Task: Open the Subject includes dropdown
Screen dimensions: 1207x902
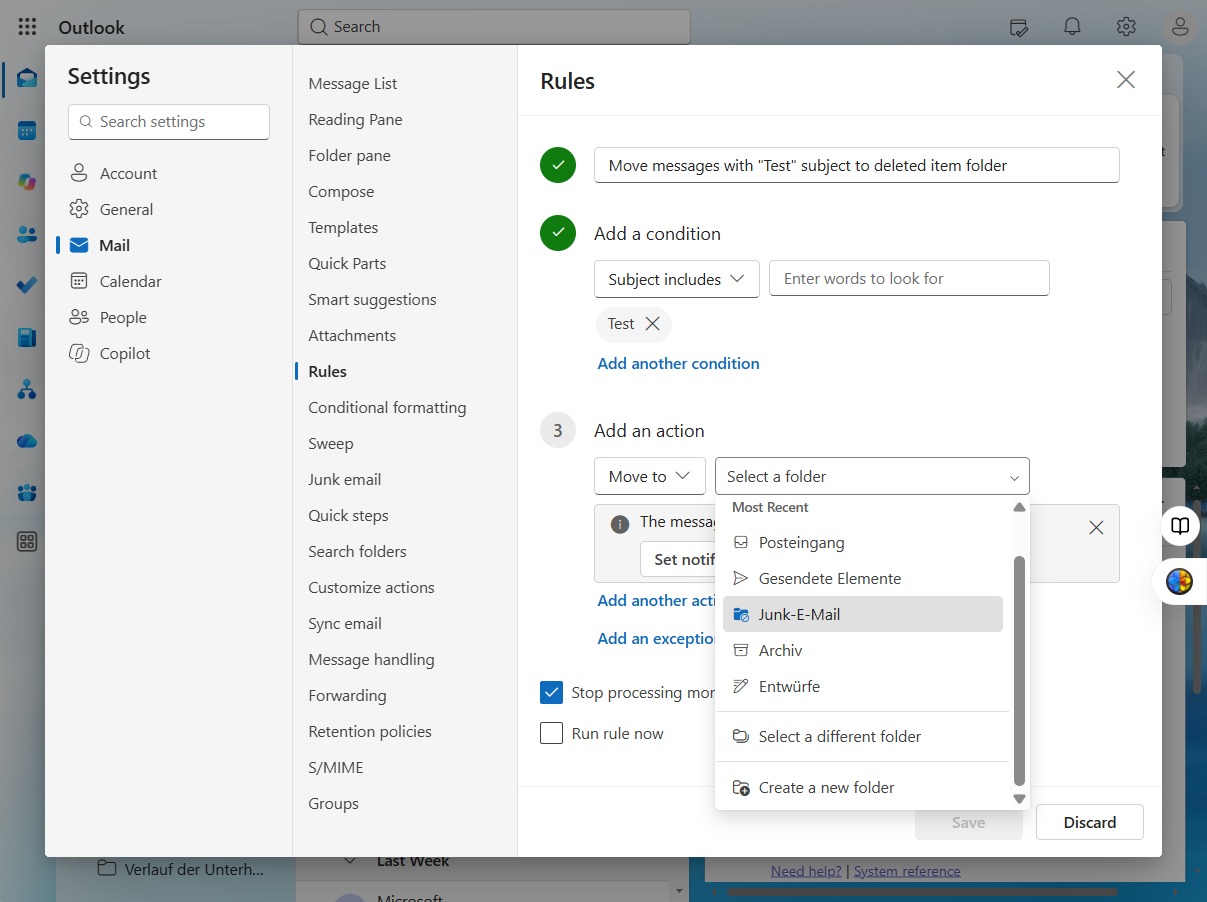Action: 677,279
